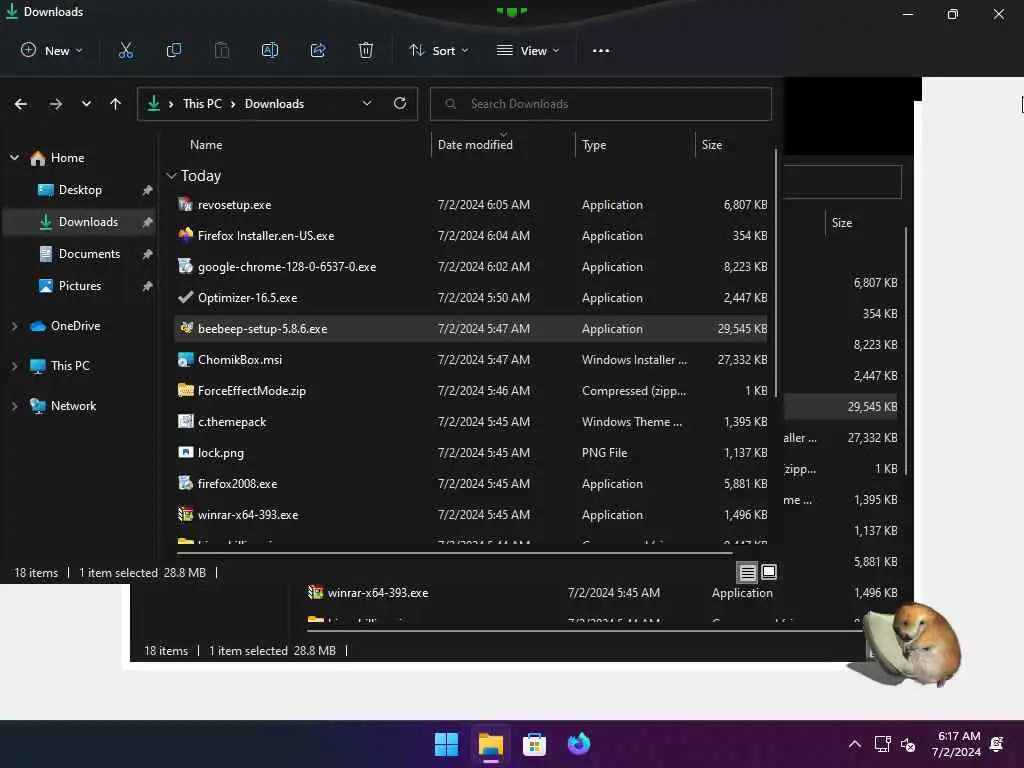Switch to large thumbnails view button

(769, 572)
